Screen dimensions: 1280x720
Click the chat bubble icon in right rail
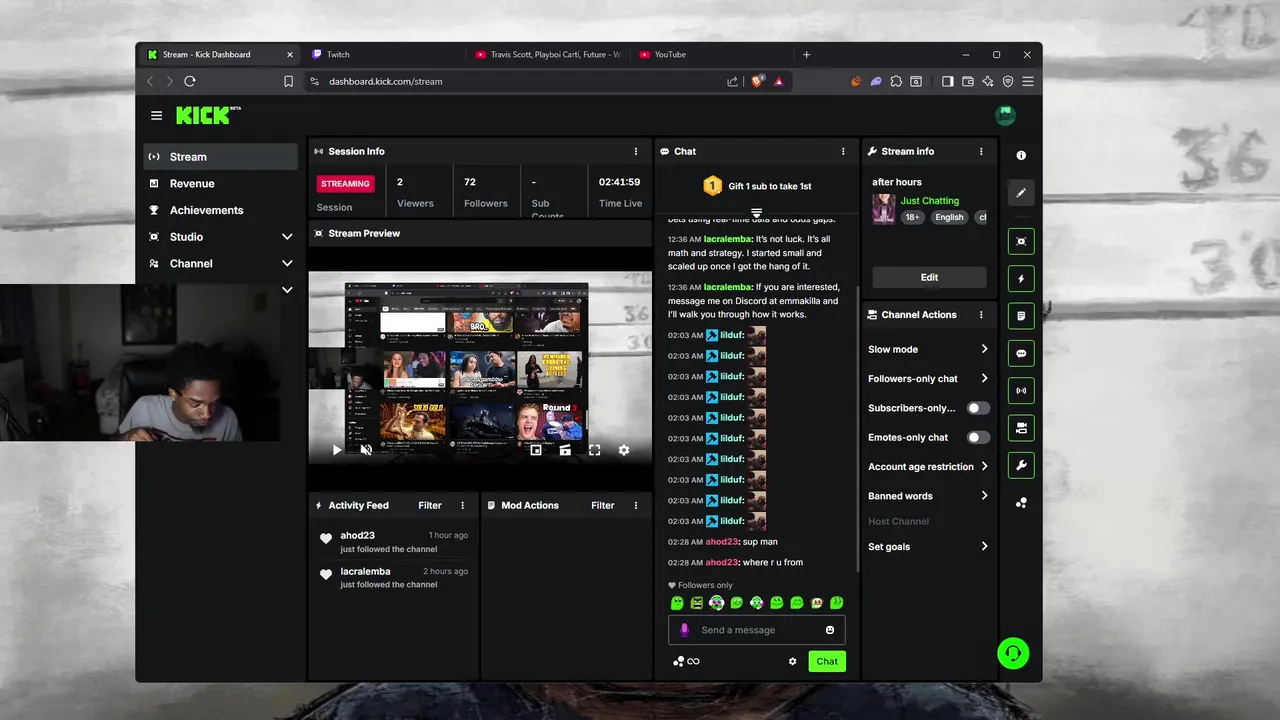pos(1021,353)
